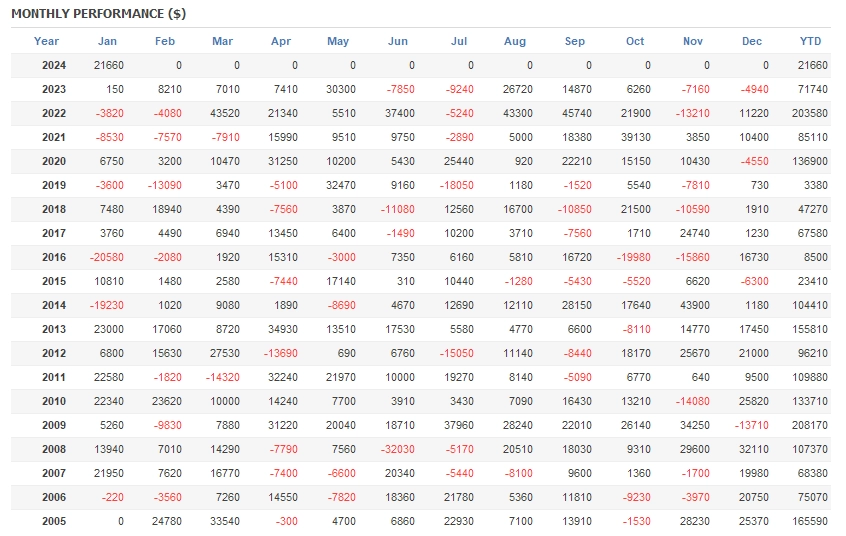Click 2016 January loss -20580

click(107, 257)
